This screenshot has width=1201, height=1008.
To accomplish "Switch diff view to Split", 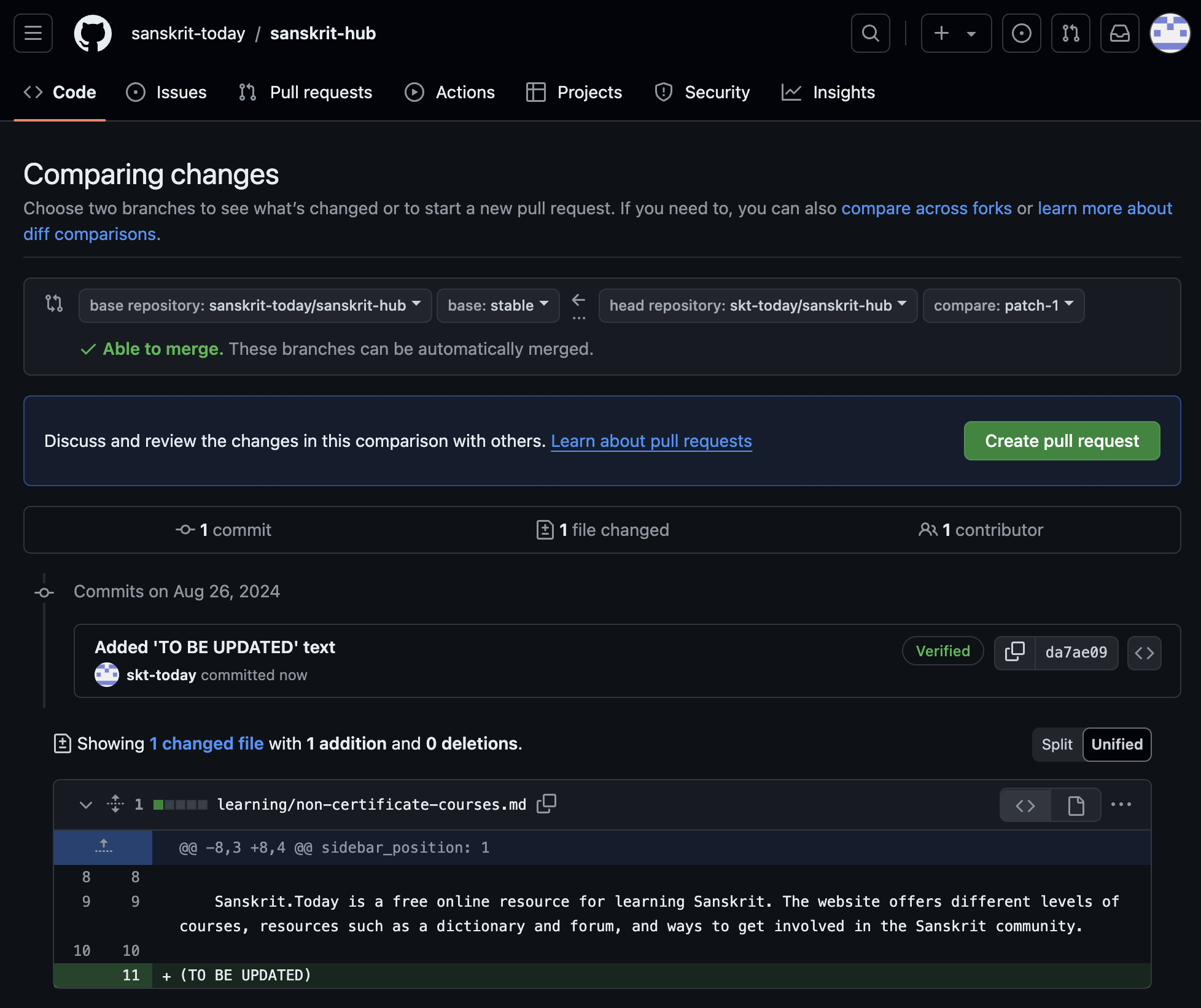I will tap(1057, 744).
